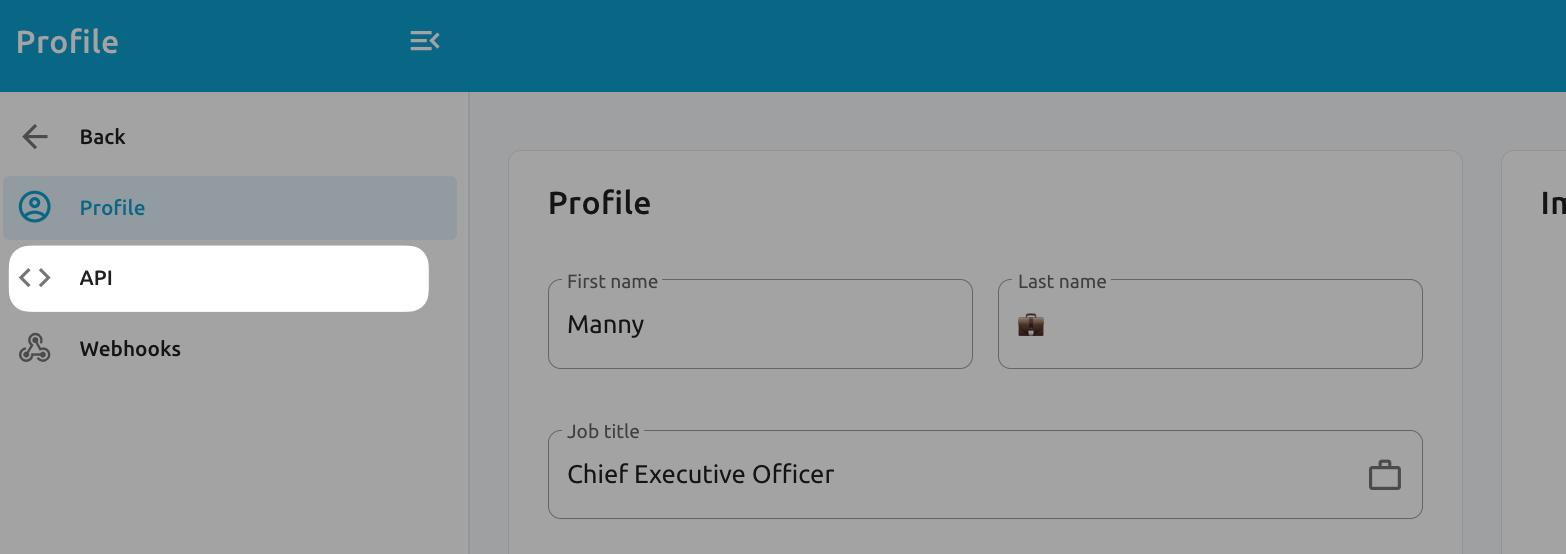Click the partially visible card heading at right

pyautogui.click(x=1552, y=204)
